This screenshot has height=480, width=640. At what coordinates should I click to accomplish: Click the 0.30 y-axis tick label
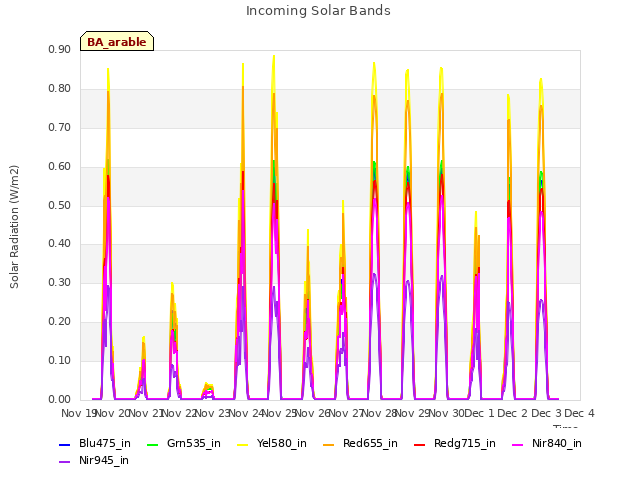pyautogui.click(x=60, y=282)
